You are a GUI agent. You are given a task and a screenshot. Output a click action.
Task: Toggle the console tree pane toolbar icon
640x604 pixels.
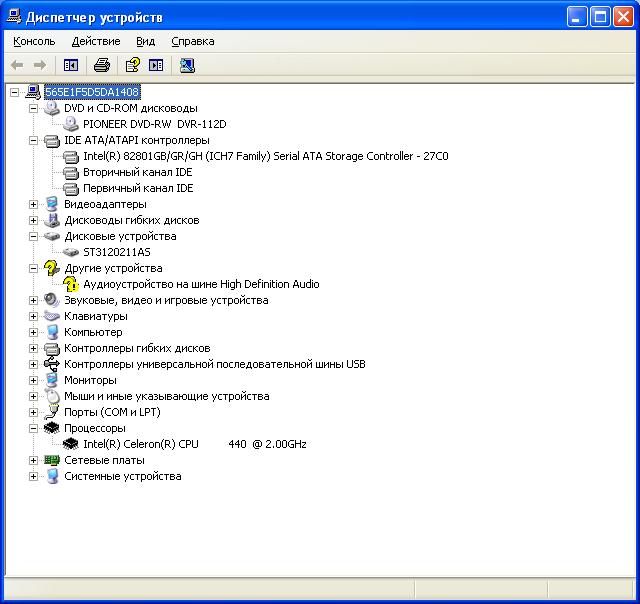pyautogui.click(x=71, y=65)
